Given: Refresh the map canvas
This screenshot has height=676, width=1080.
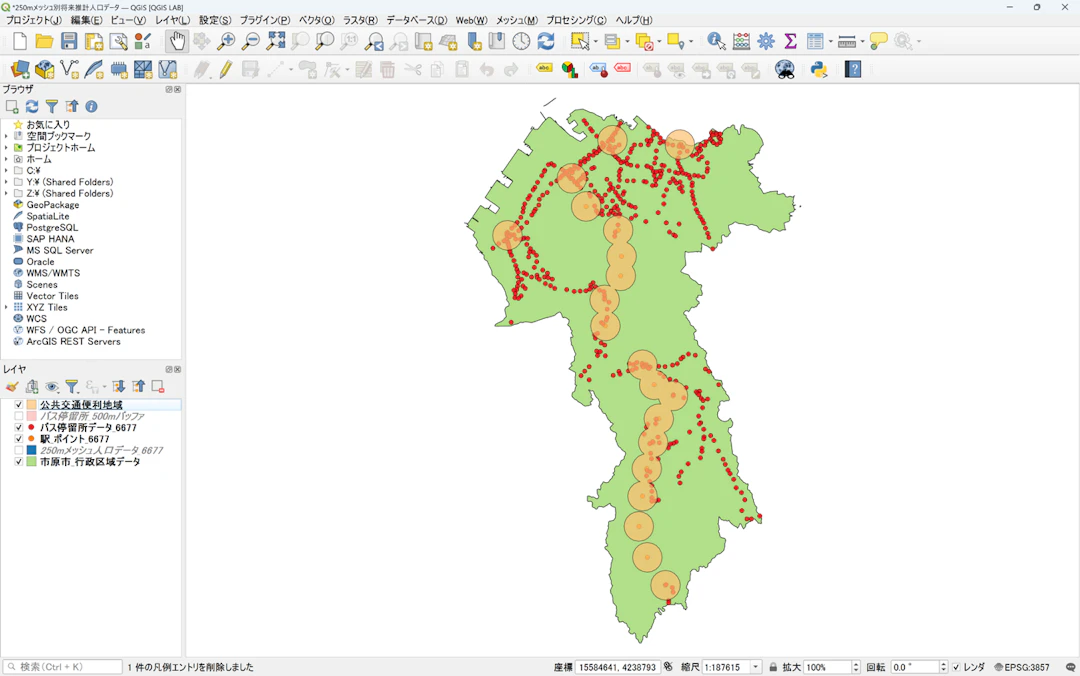Looking at the screenshot, I should coord(546,41).
